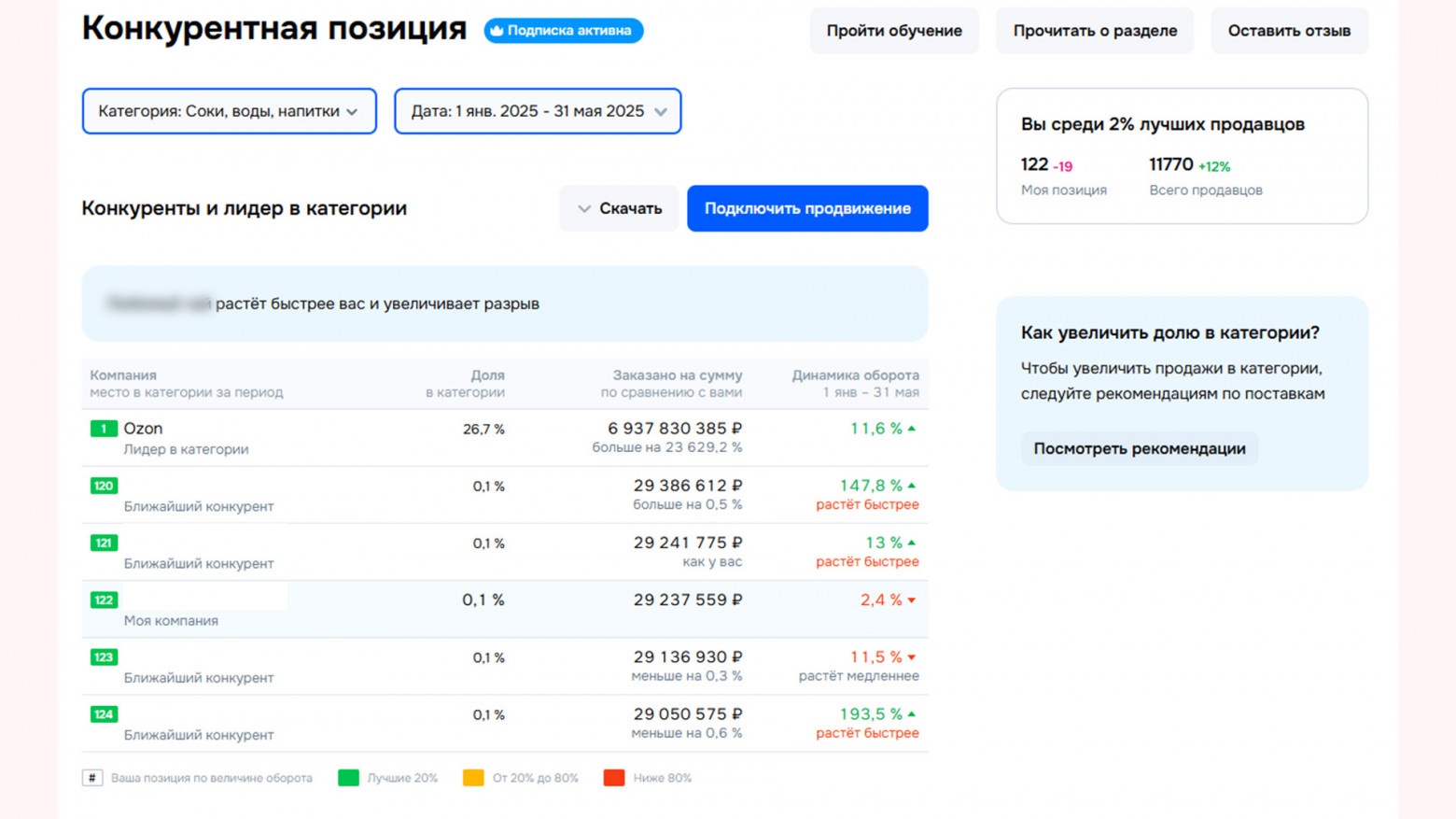
Task: Click the crown icon in subscription badge
Action: pyautogui.click(x=497, y=31)
